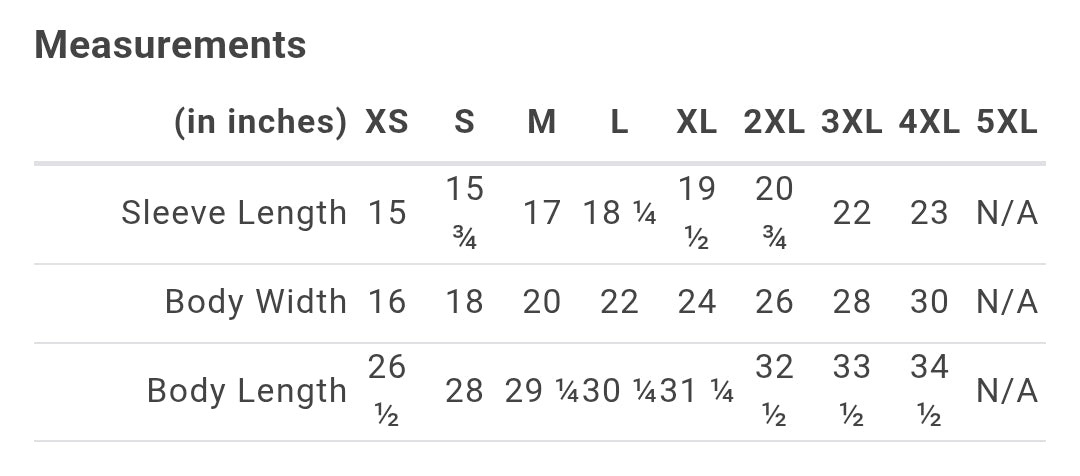Select the XS size column header

click(386, 122)
